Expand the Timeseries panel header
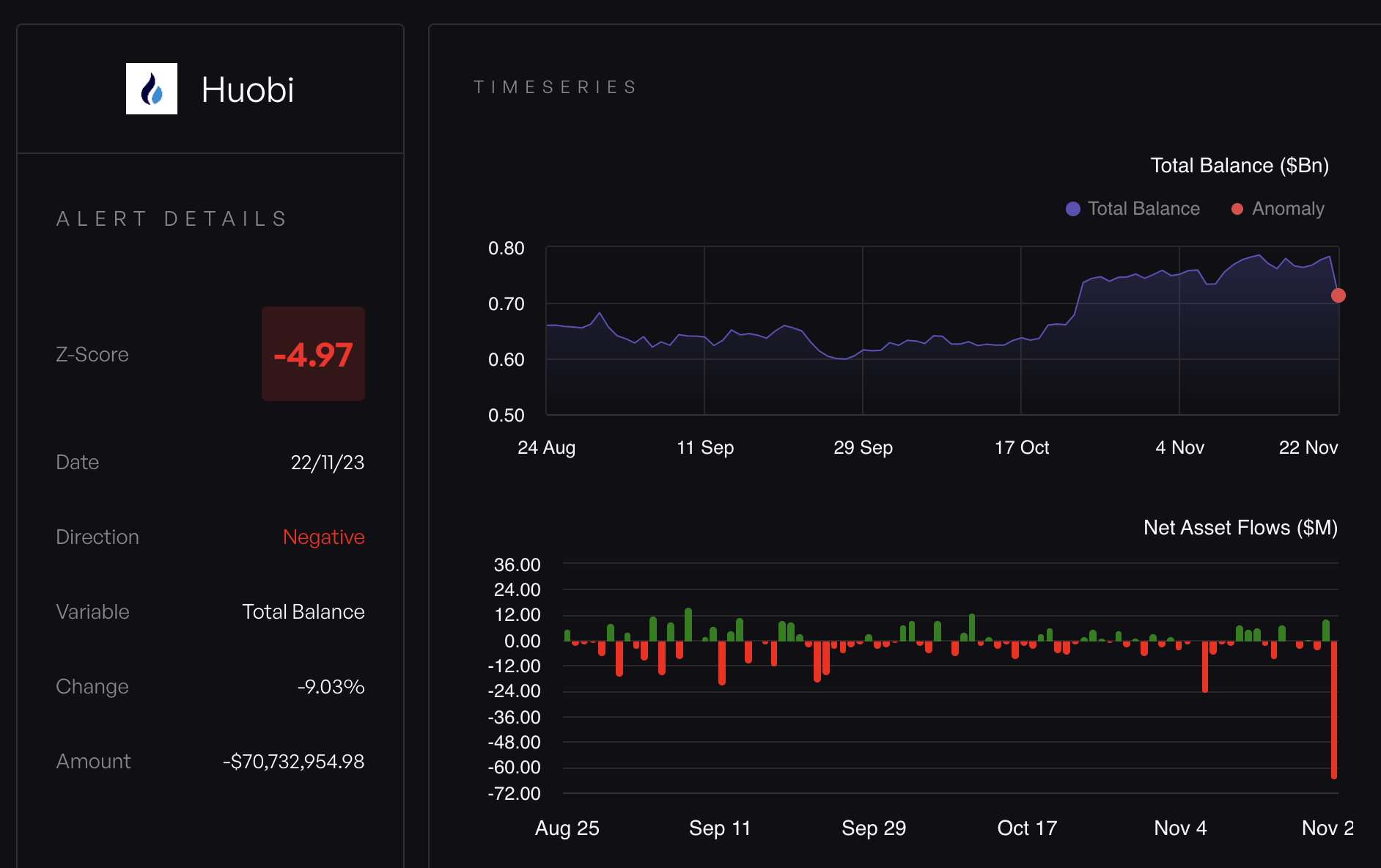 tap(555, 86)
